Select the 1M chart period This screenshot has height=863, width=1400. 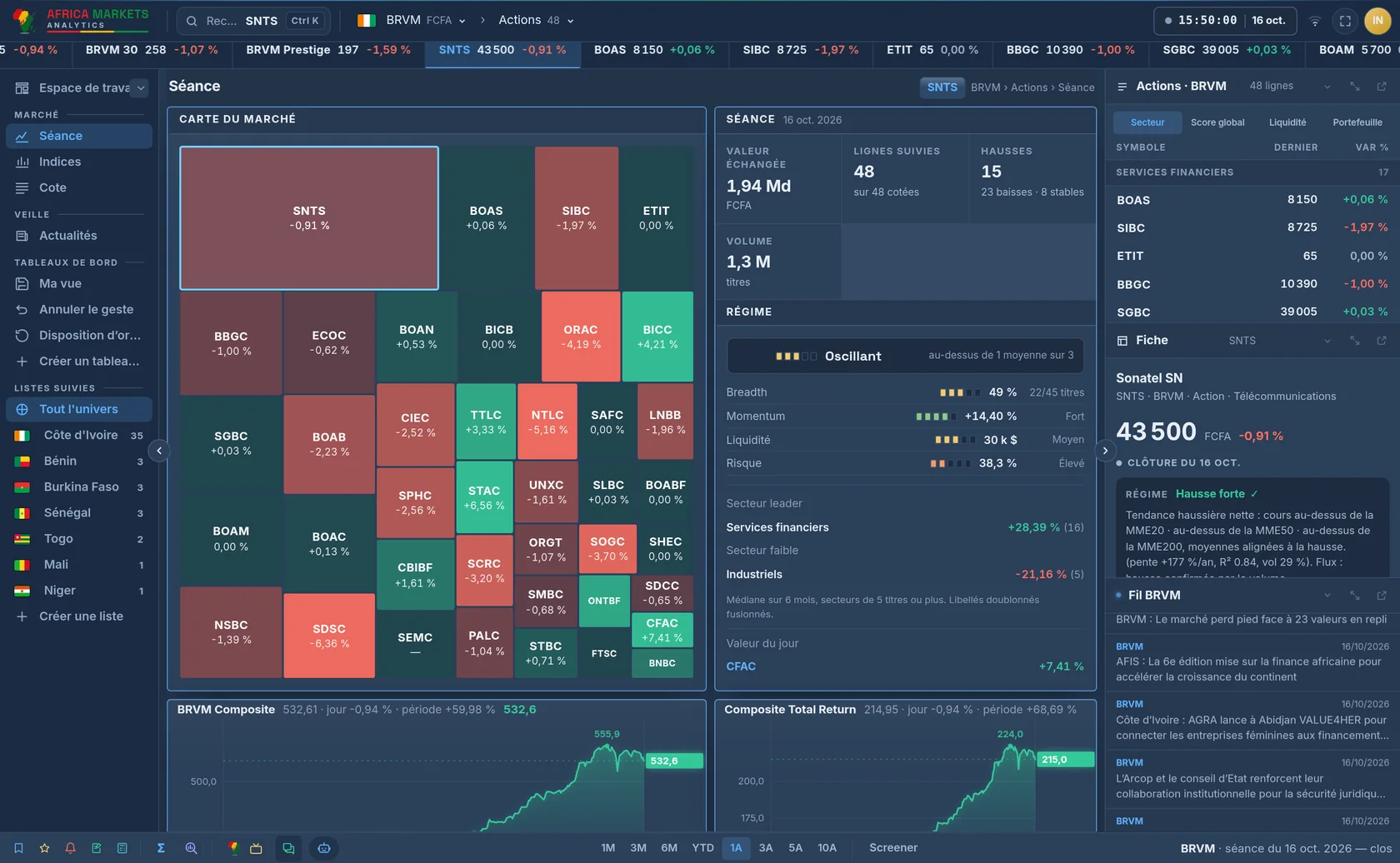tap(608, 848)
